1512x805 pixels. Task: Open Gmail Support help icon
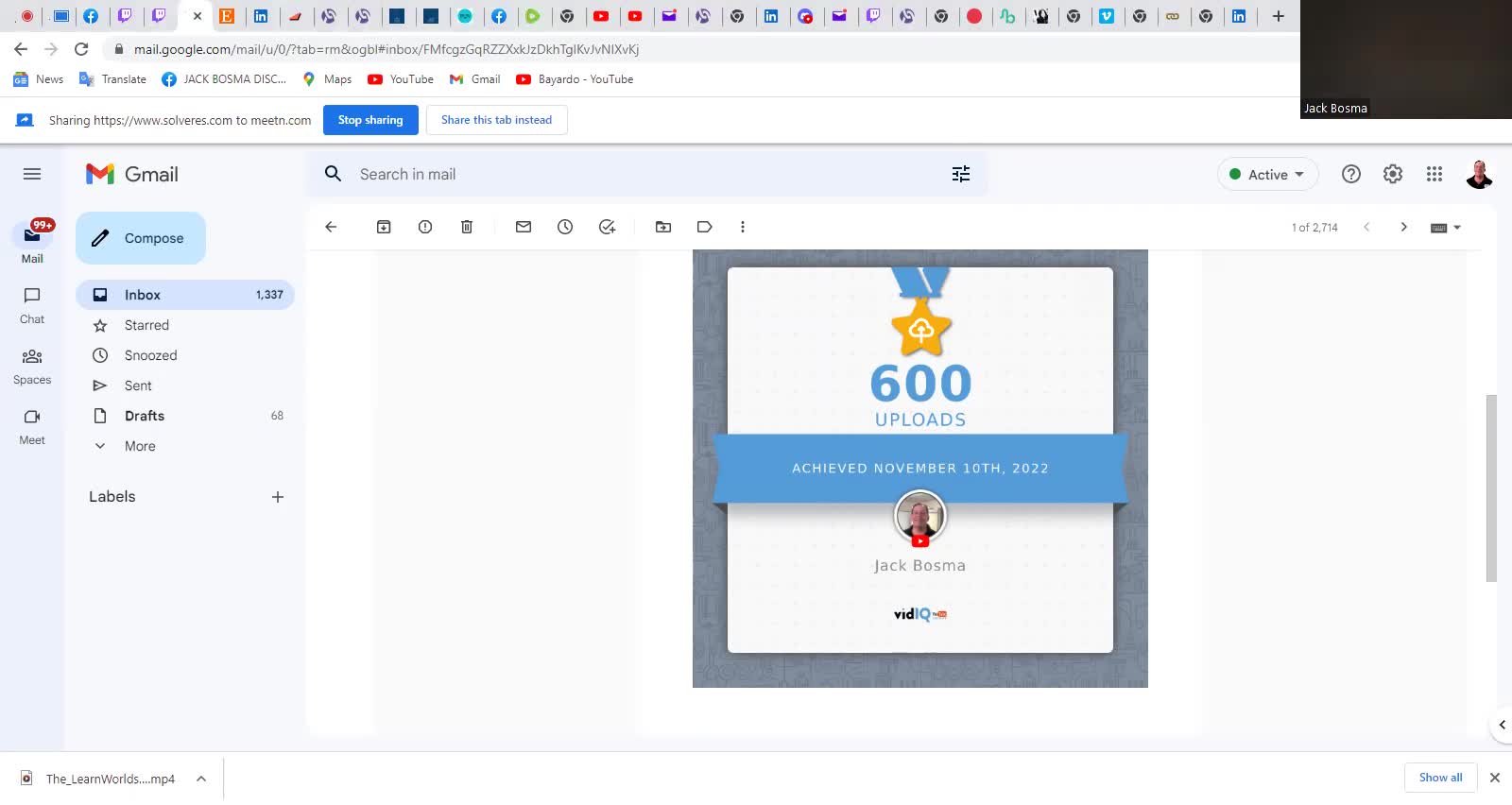coord(1351,174)
